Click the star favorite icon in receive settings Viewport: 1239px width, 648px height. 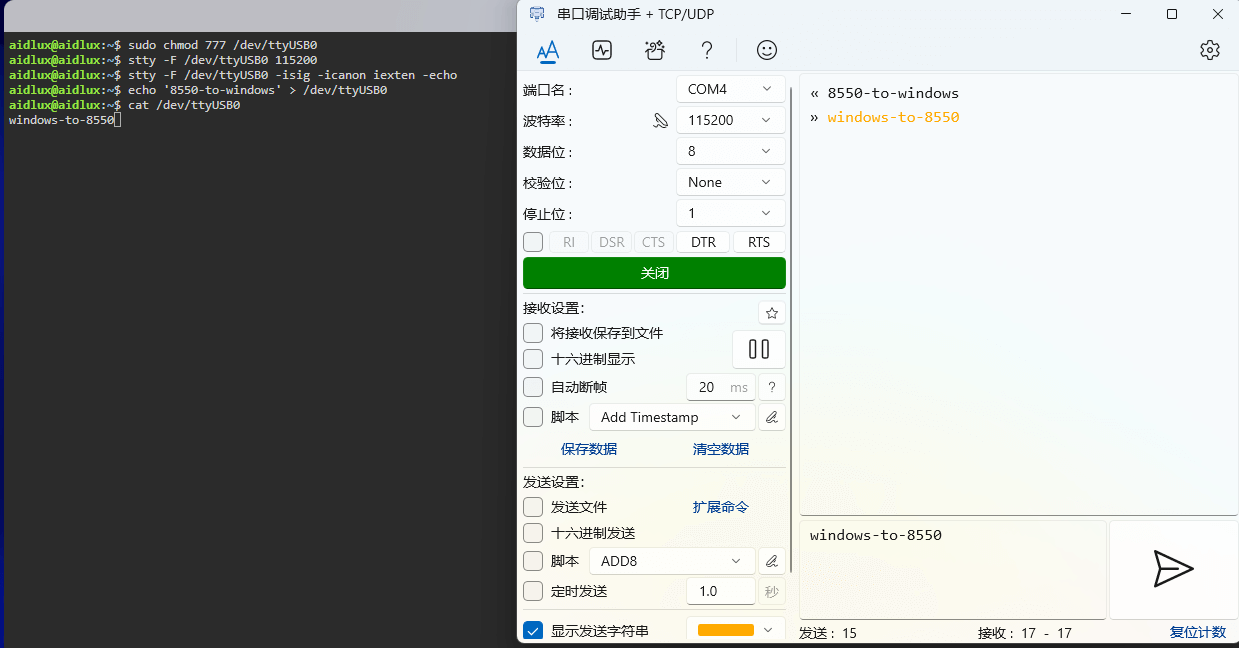(771, 313)
